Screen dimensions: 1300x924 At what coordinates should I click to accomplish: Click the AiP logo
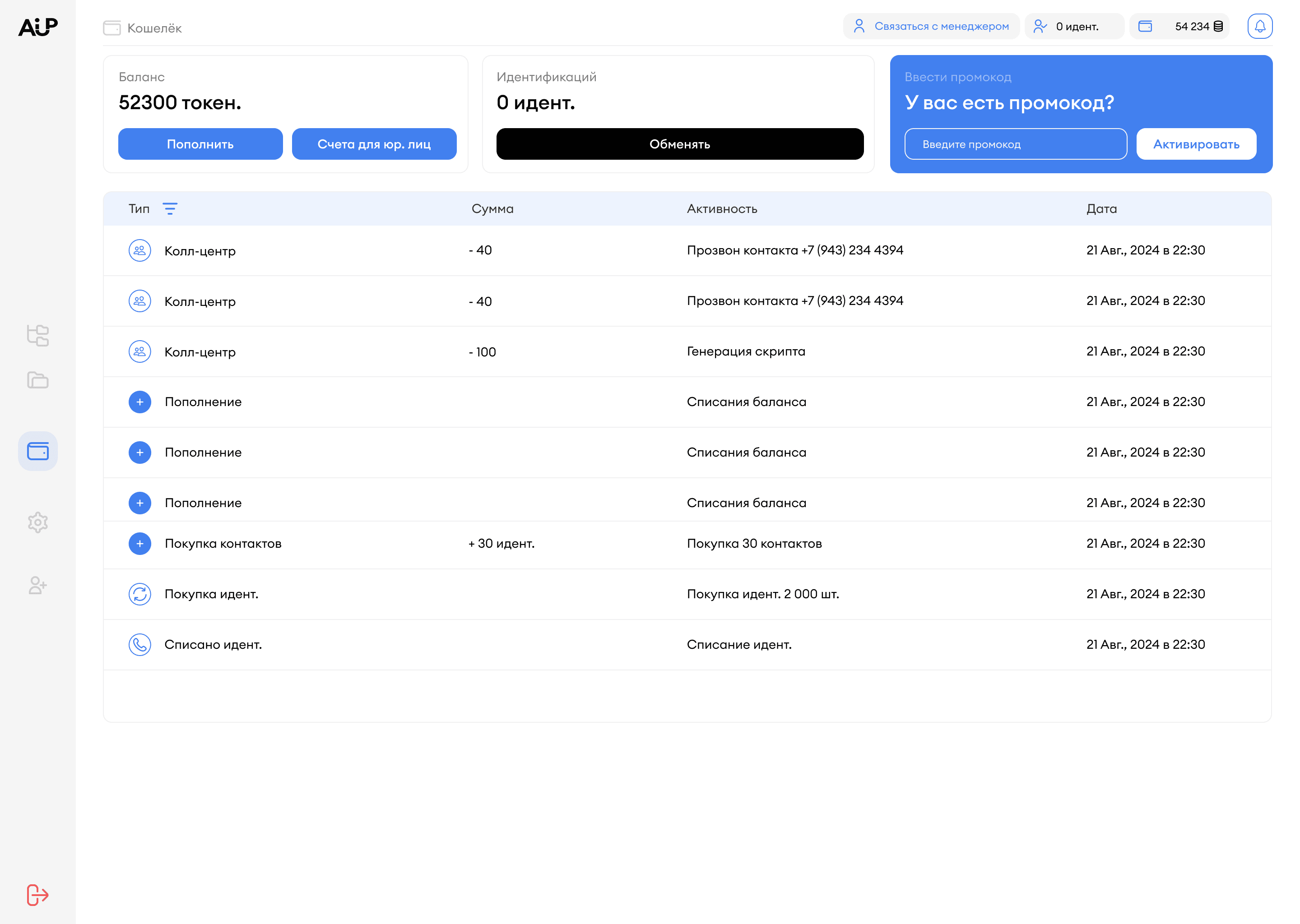[x=37, y=27]
